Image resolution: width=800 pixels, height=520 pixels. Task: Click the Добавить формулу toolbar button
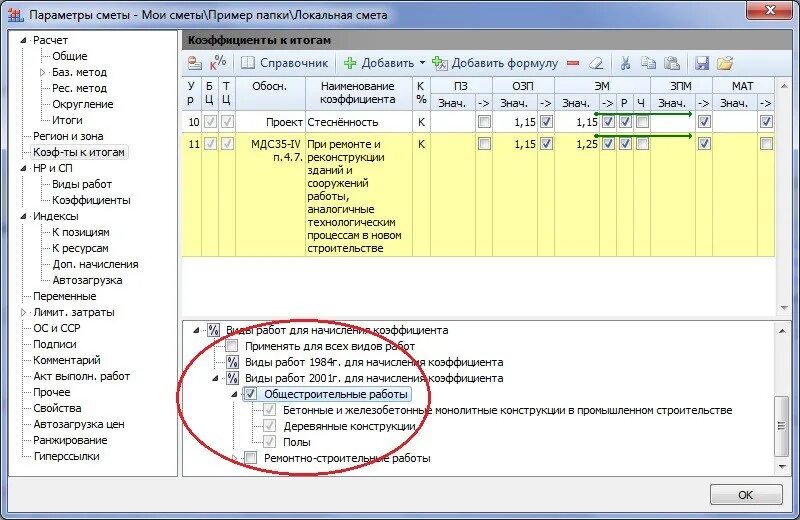495,63
